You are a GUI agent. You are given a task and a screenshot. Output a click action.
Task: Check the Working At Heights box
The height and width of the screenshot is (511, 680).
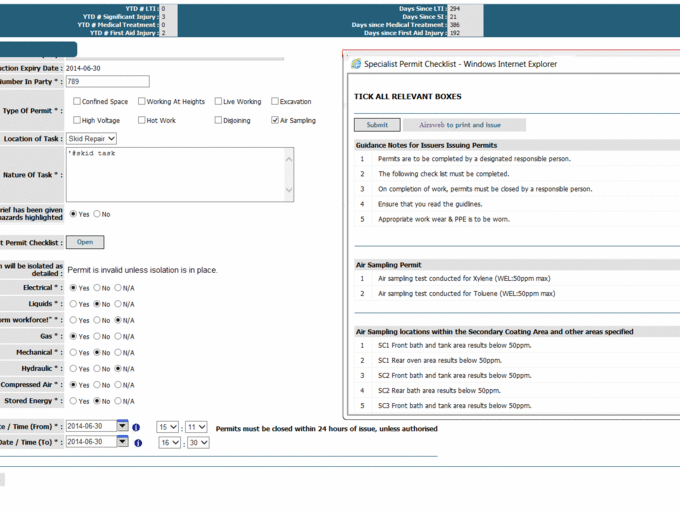tap(142, 102)
